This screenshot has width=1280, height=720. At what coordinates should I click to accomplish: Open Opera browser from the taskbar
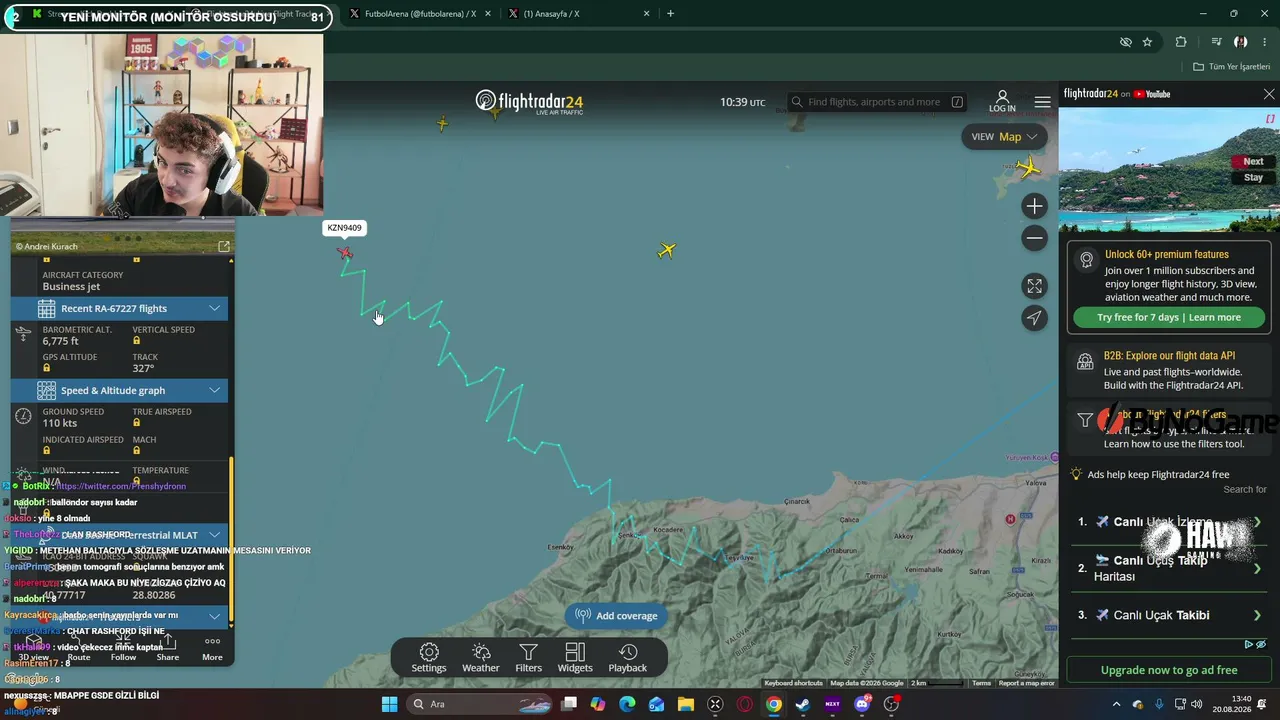click(x=744, y=704)
